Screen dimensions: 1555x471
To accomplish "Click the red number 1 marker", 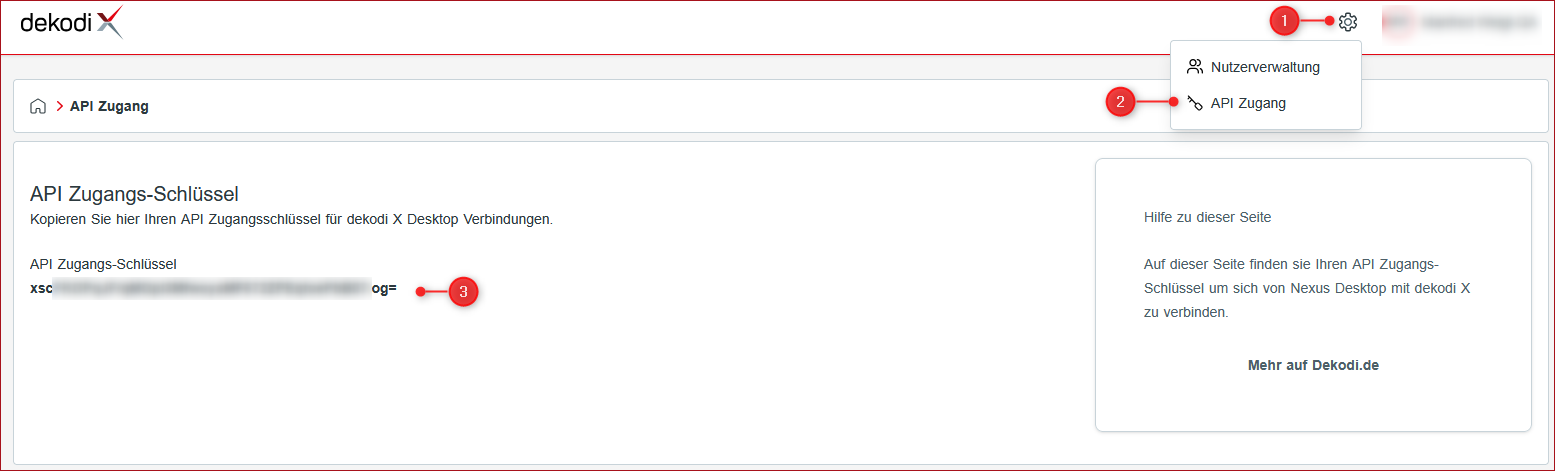I will (x=1285, y=21).
